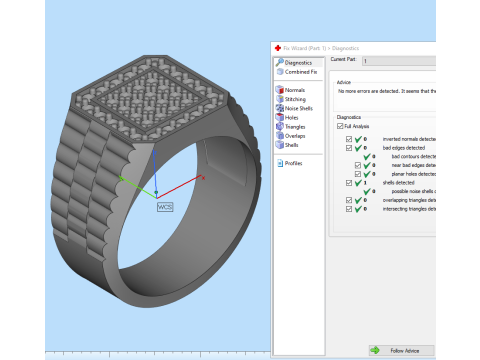The image size is (480, 360).
Task: Click the "planar holes detected" text
Action: click(x=414, y=174)
